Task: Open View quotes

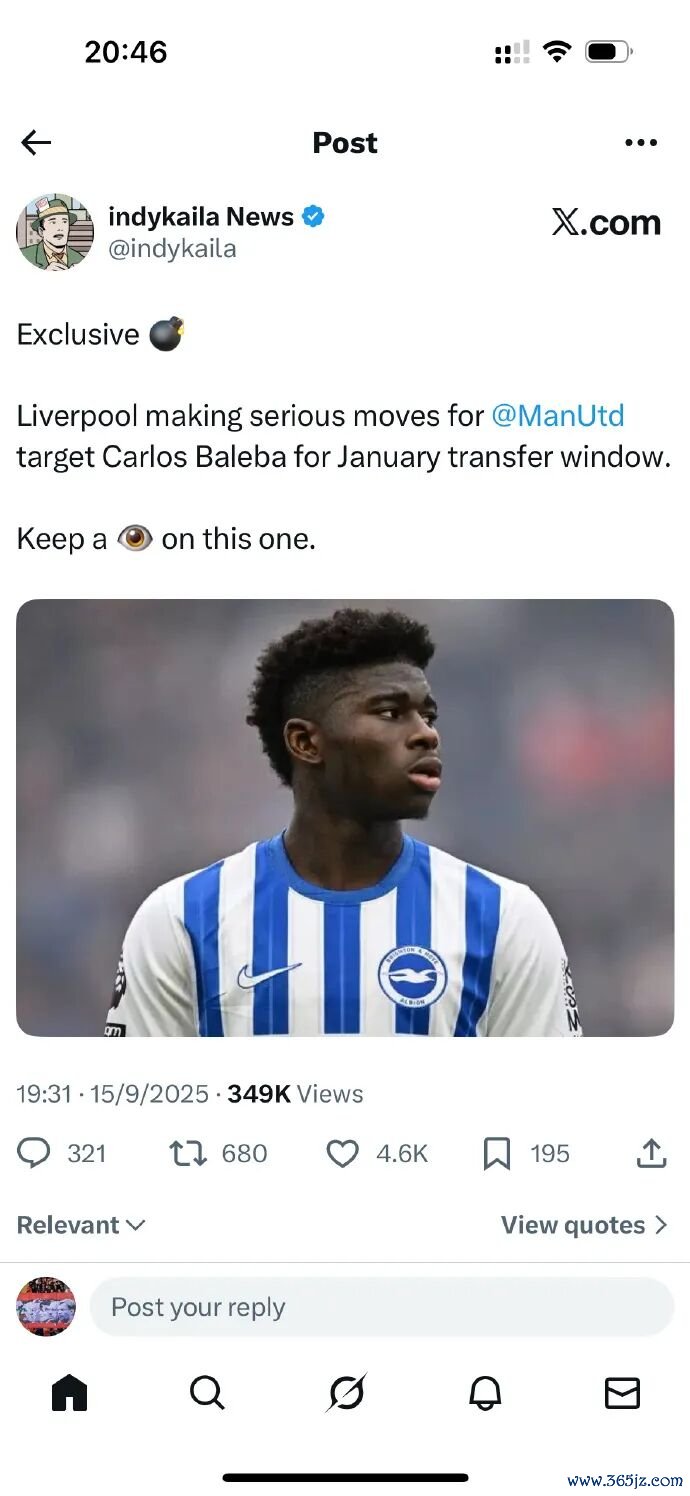Action: tap(583, 1225)
